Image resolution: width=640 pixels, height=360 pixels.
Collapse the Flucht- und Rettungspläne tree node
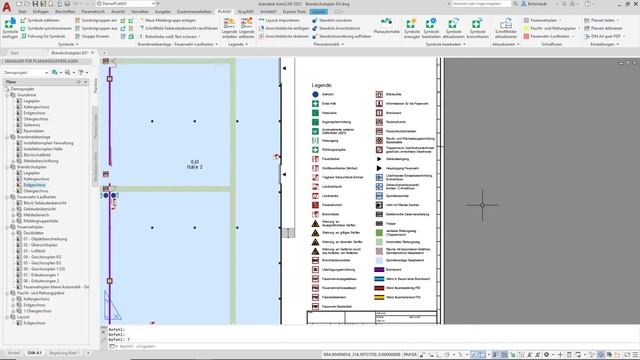tap(7, 293)
